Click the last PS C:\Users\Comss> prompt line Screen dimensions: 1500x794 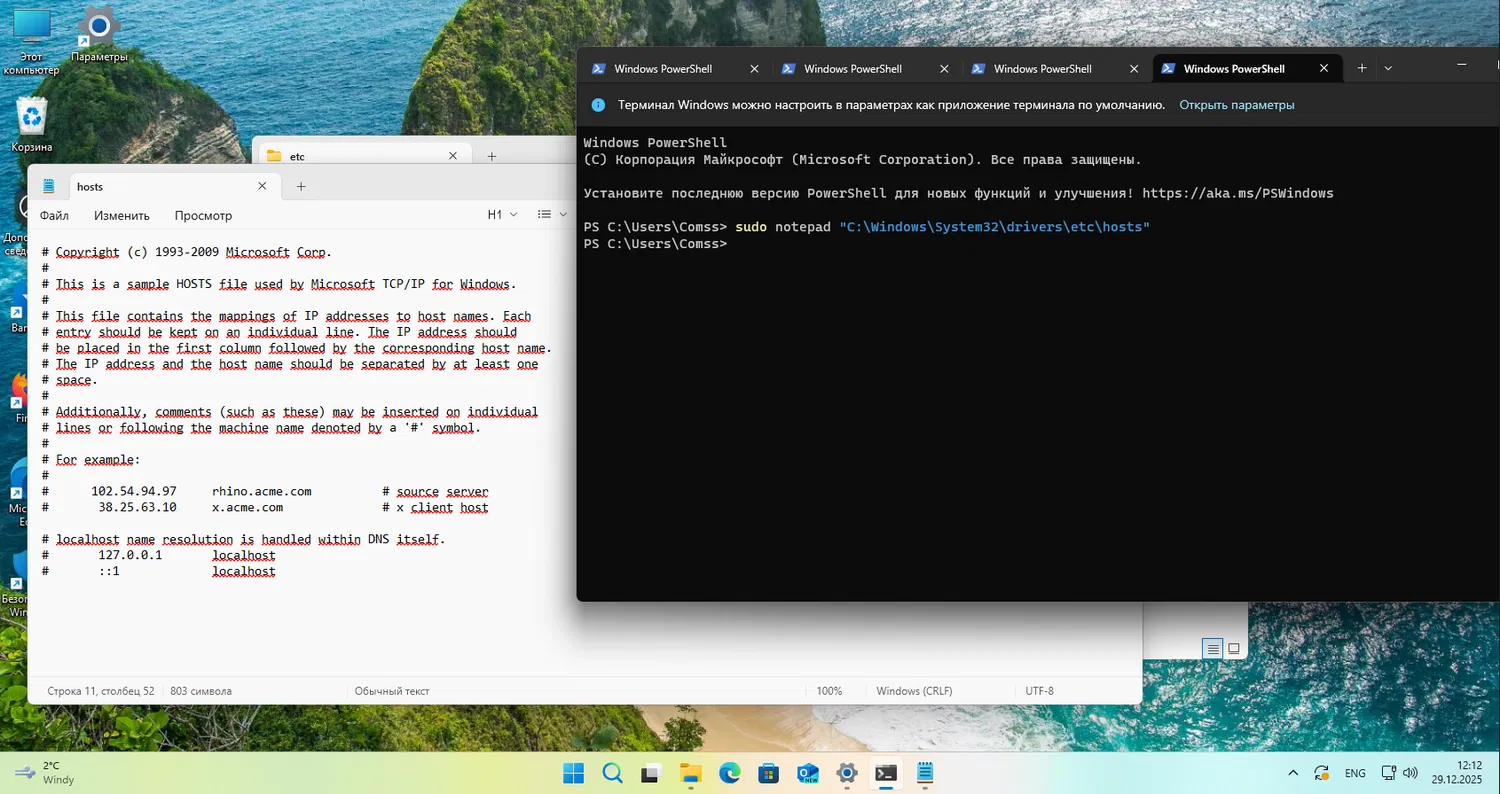click(655, 244)
